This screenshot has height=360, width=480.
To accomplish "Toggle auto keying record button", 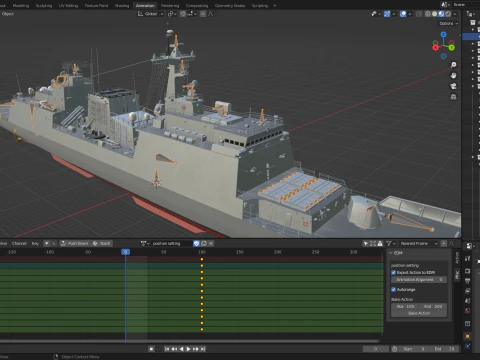I will (151, 349).
